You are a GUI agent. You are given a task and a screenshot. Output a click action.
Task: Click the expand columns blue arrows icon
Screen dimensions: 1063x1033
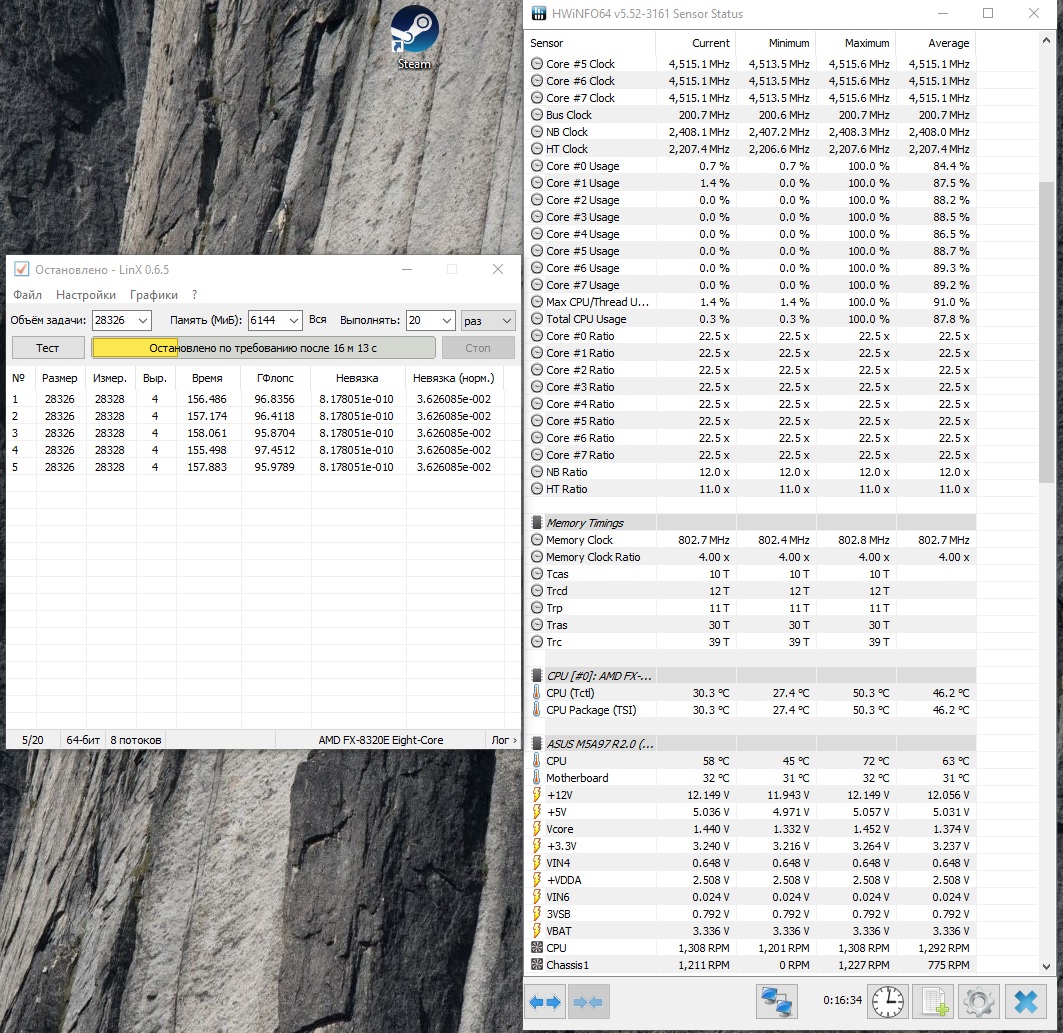point(546,1001)
